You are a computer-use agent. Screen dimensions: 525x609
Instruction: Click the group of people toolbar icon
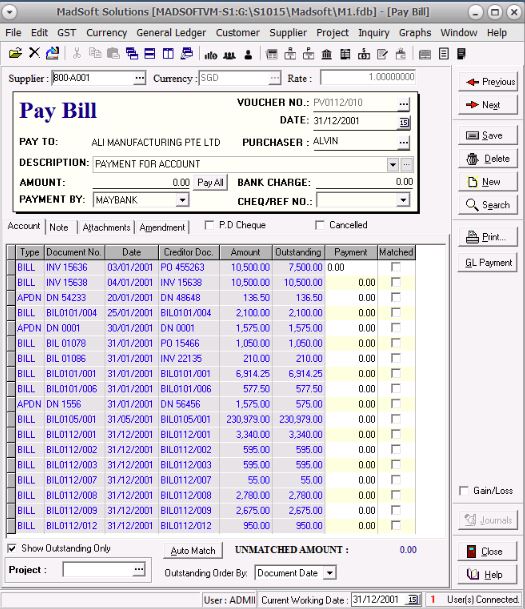pyautogui.click(x=229, y=55)
